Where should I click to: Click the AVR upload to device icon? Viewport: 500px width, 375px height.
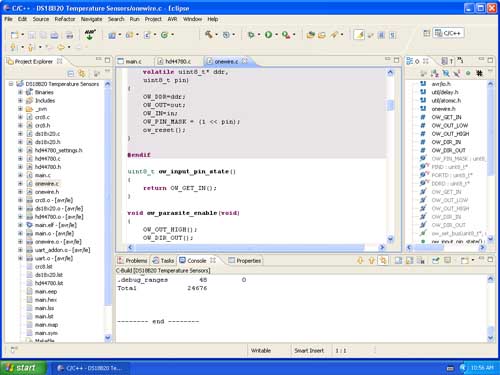click(90, 34)
